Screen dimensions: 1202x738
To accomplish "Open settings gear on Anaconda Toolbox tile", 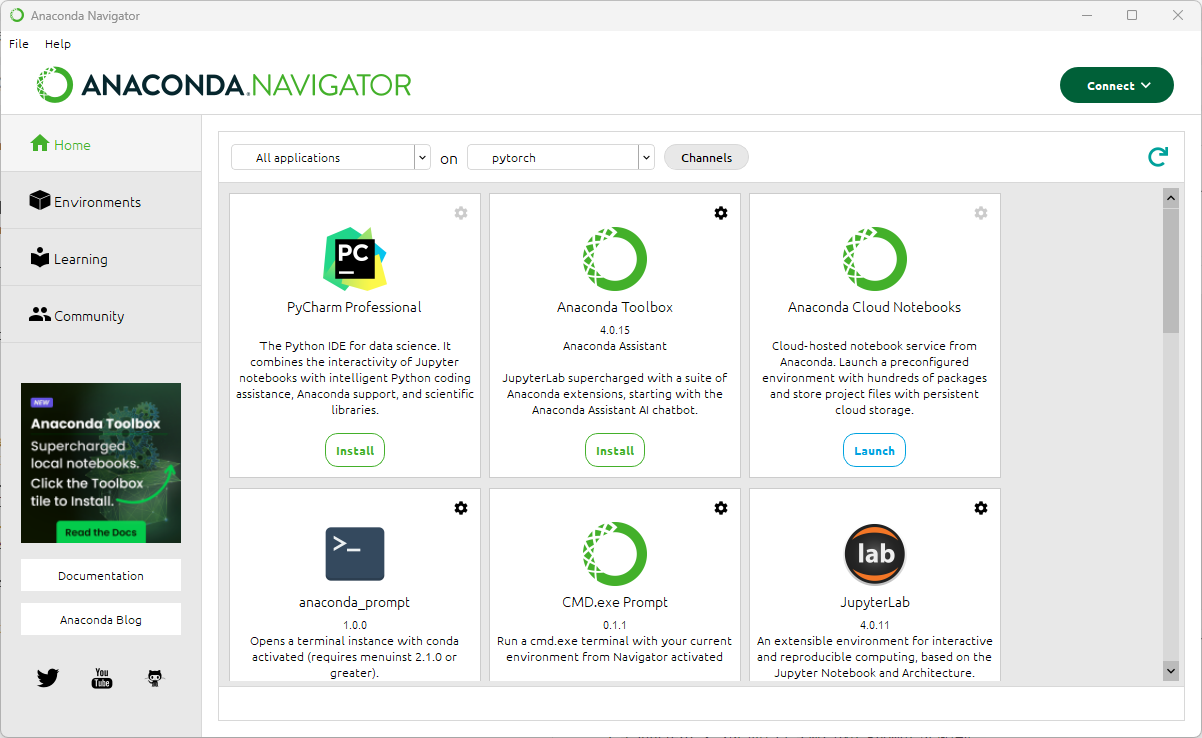I will click(x=721, y=213).
